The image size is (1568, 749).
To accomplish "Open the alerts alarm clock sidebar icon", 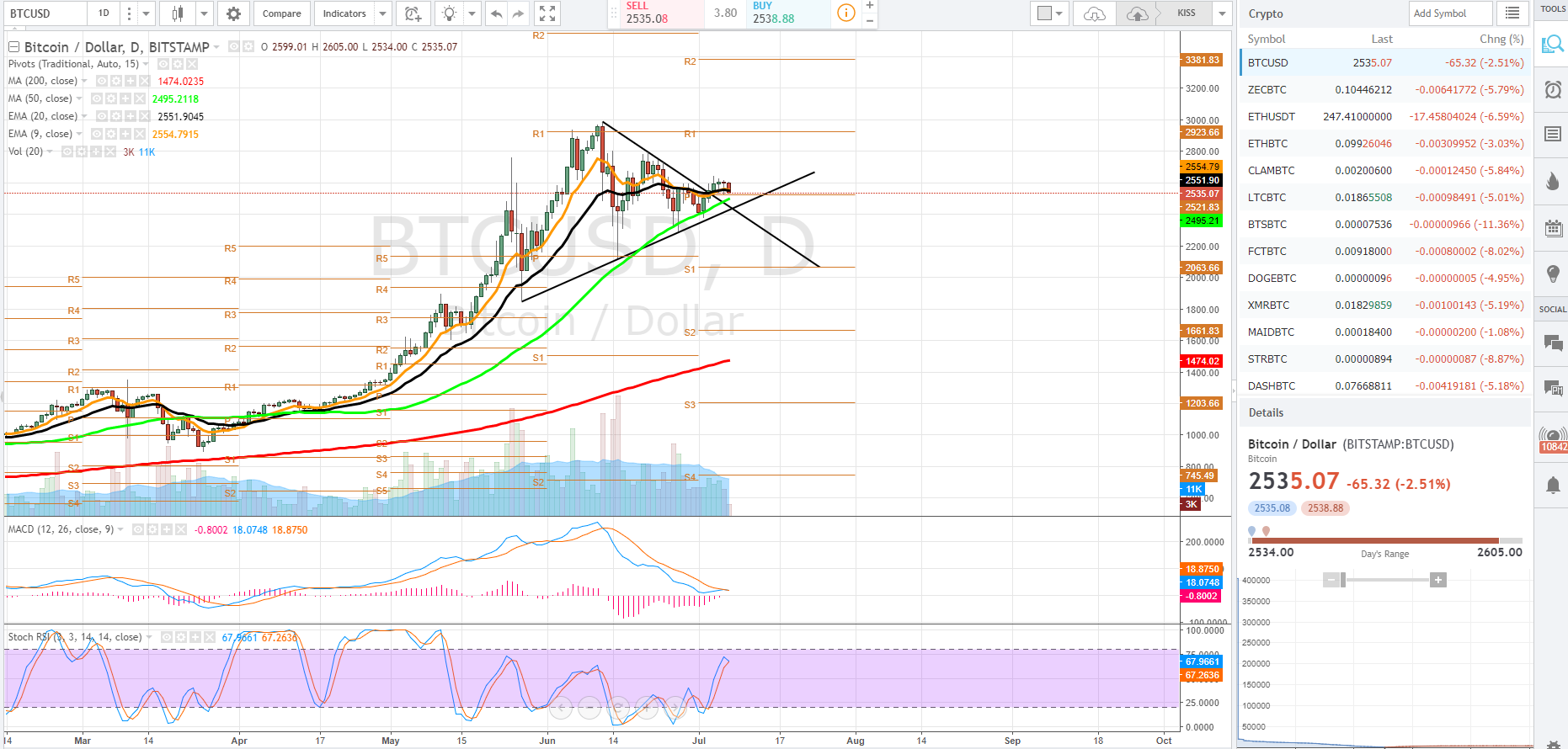I will click(1553, 89).
